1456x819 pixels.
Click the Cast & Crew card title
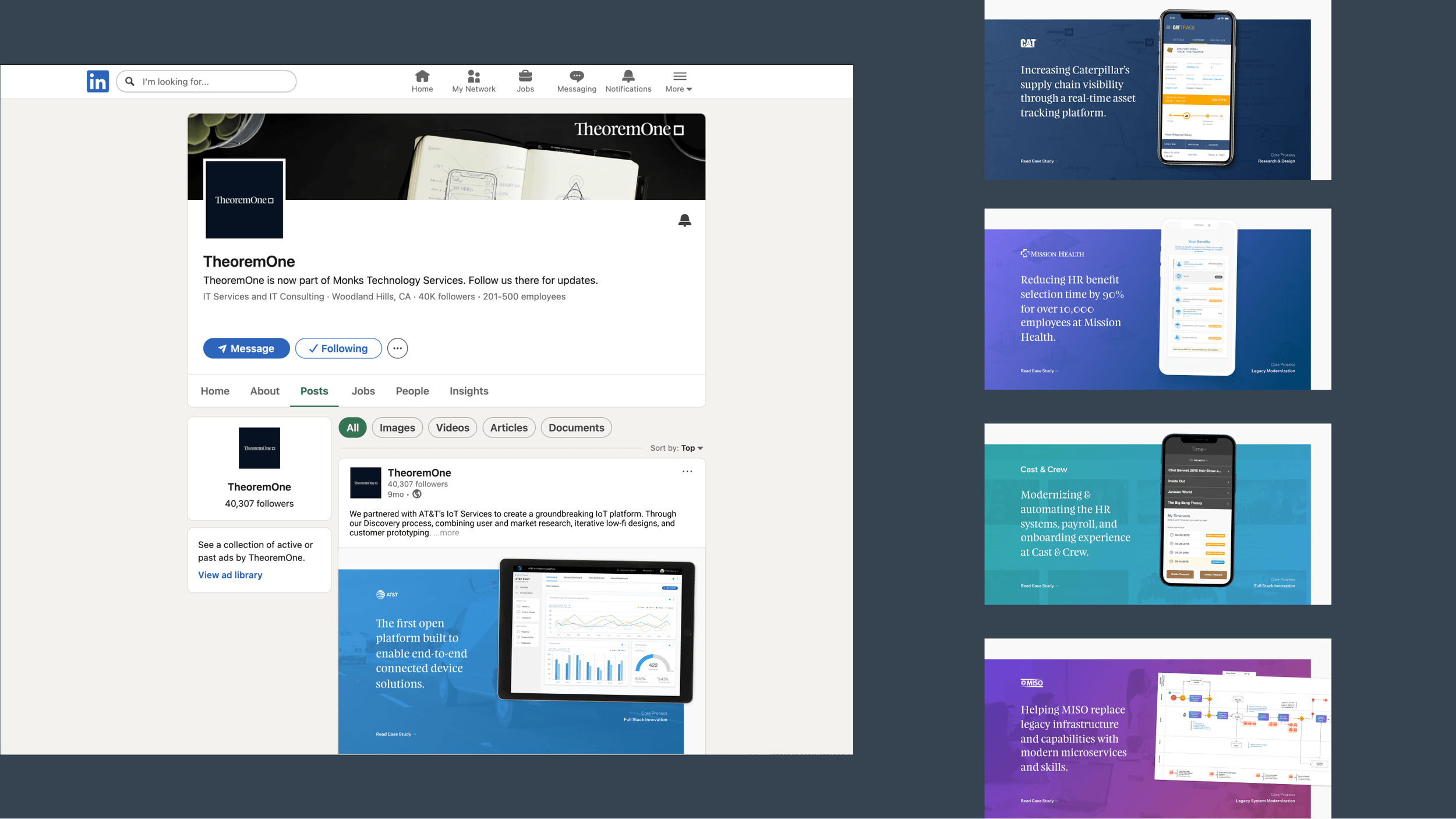[1044, 469]
